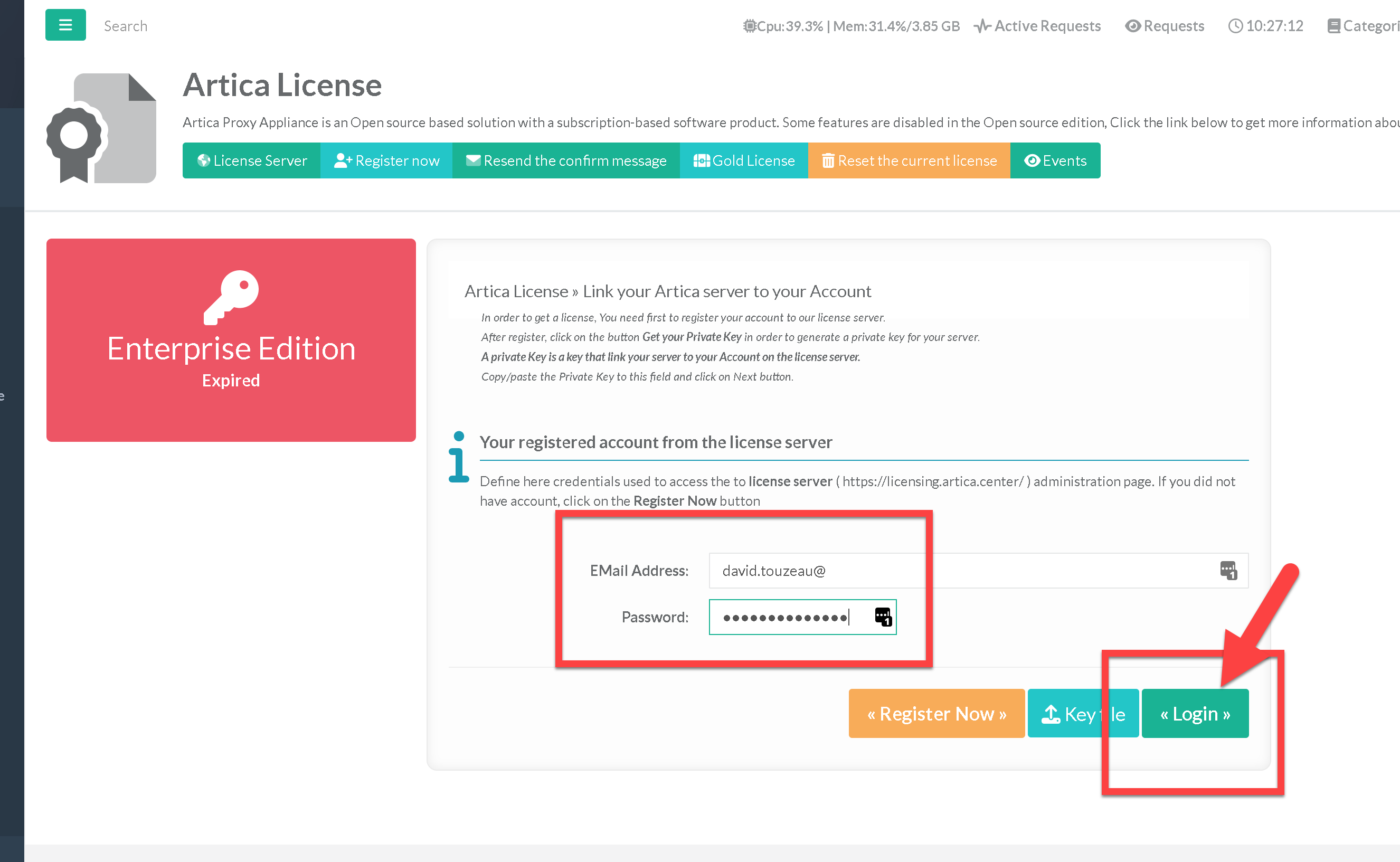The width and height of the screenshot is (1400, 862).
Task: Open Categories in top bar
Action: 1364,26
